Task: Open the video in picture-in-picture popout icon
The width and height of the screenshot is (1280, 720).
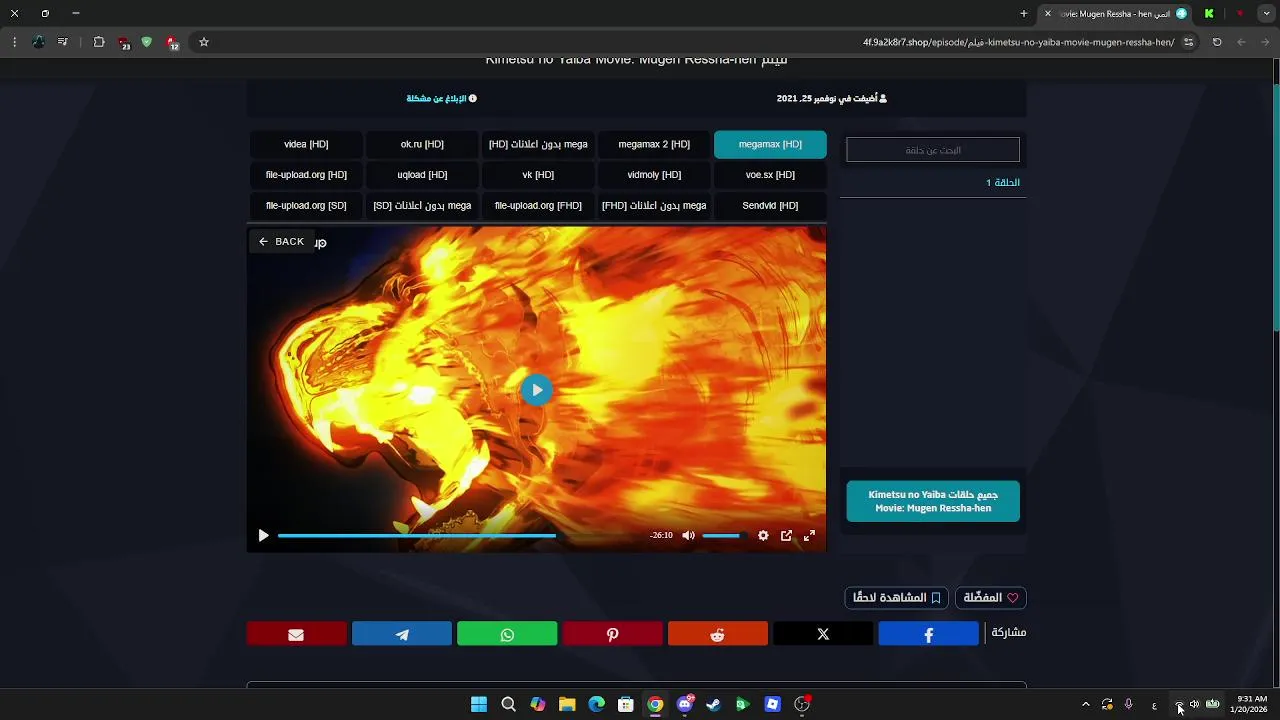Action: (x=786, y=536)
